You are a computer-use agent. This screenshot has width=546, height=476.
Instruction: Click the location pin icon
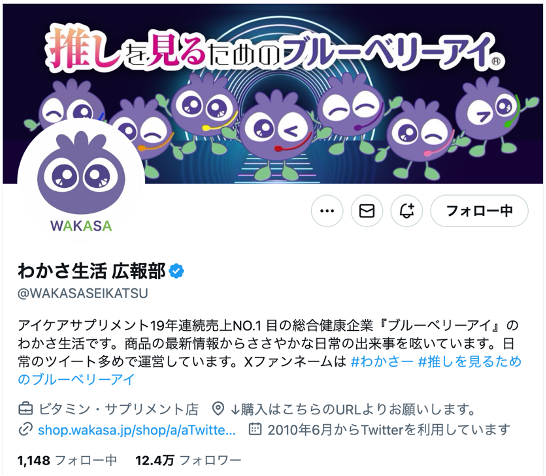click(x=218, y=409)
